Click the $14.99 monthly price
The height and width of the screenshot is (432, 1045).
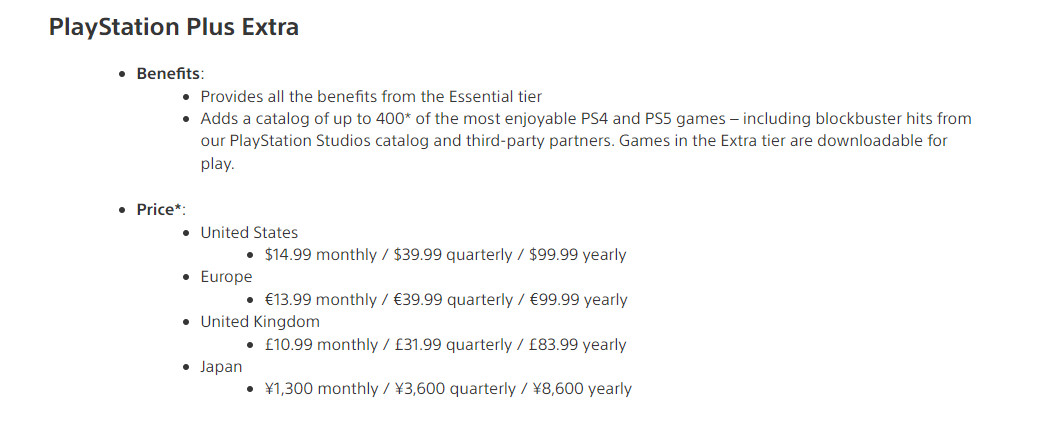[x=320, y=255]
